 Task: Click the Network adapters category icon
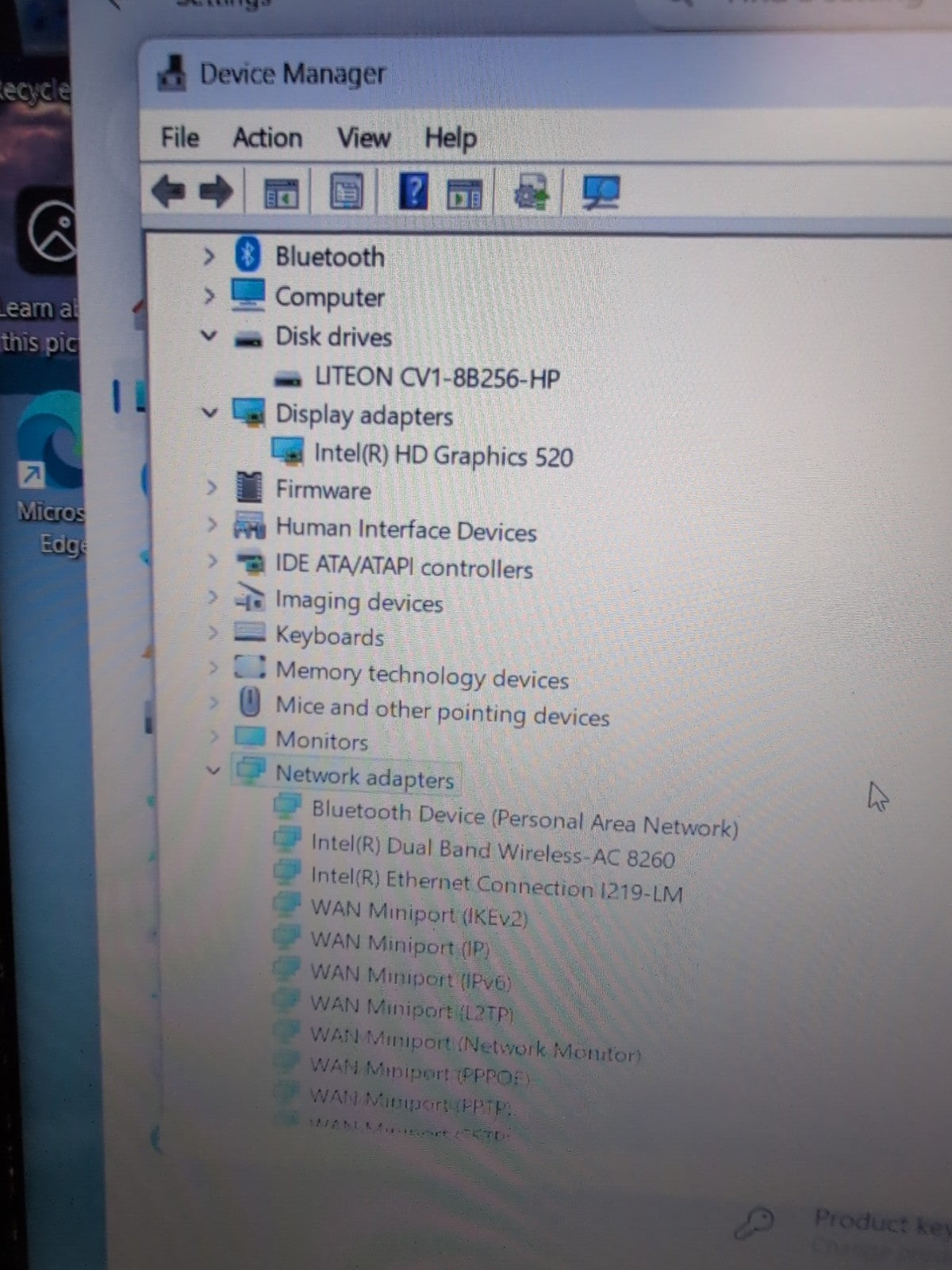coord(250,770)
